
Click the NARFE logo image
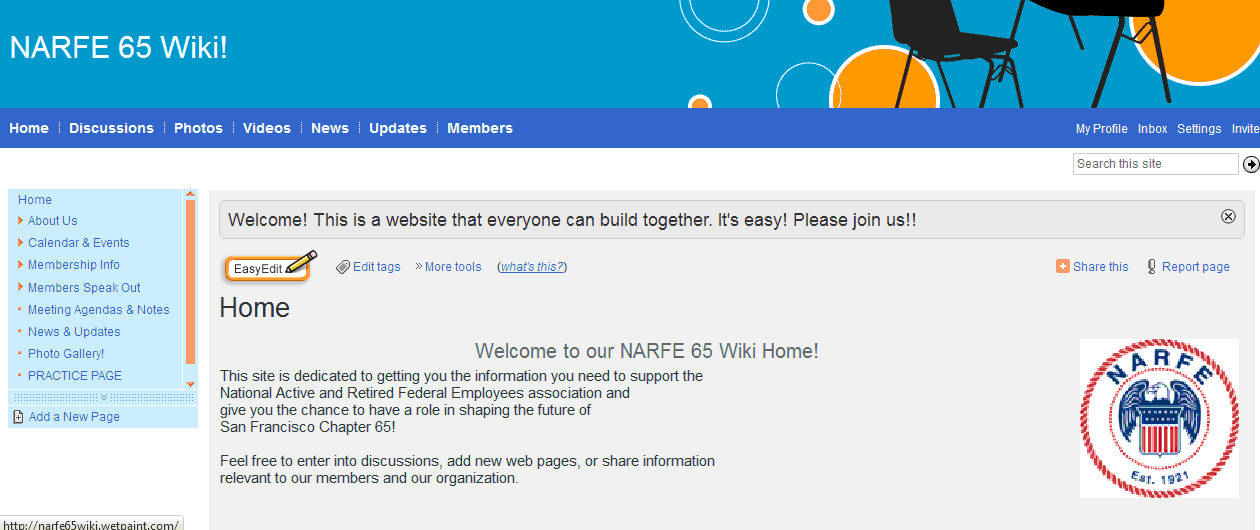tap(1159, 418)
